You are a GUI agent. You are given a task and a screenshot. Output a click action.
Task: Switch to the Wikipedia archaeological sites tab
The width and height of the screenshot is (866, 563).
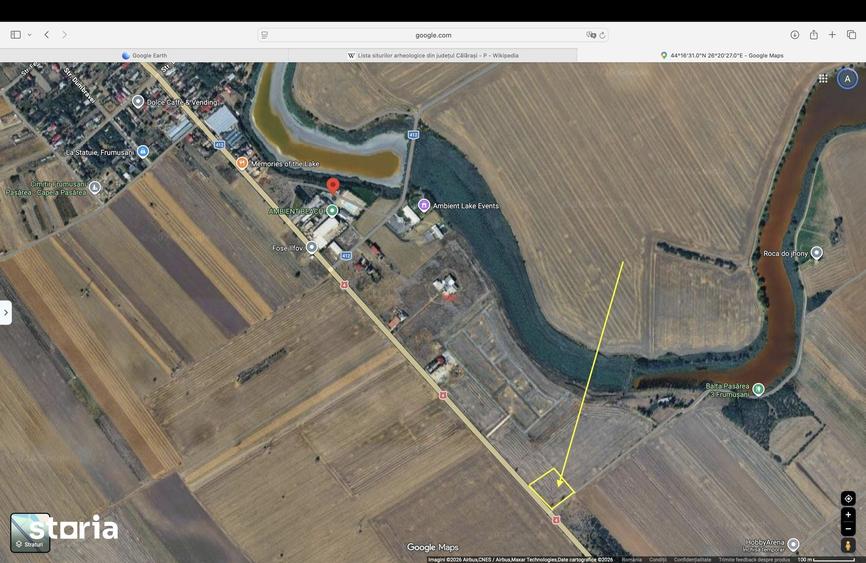[433, 55]
